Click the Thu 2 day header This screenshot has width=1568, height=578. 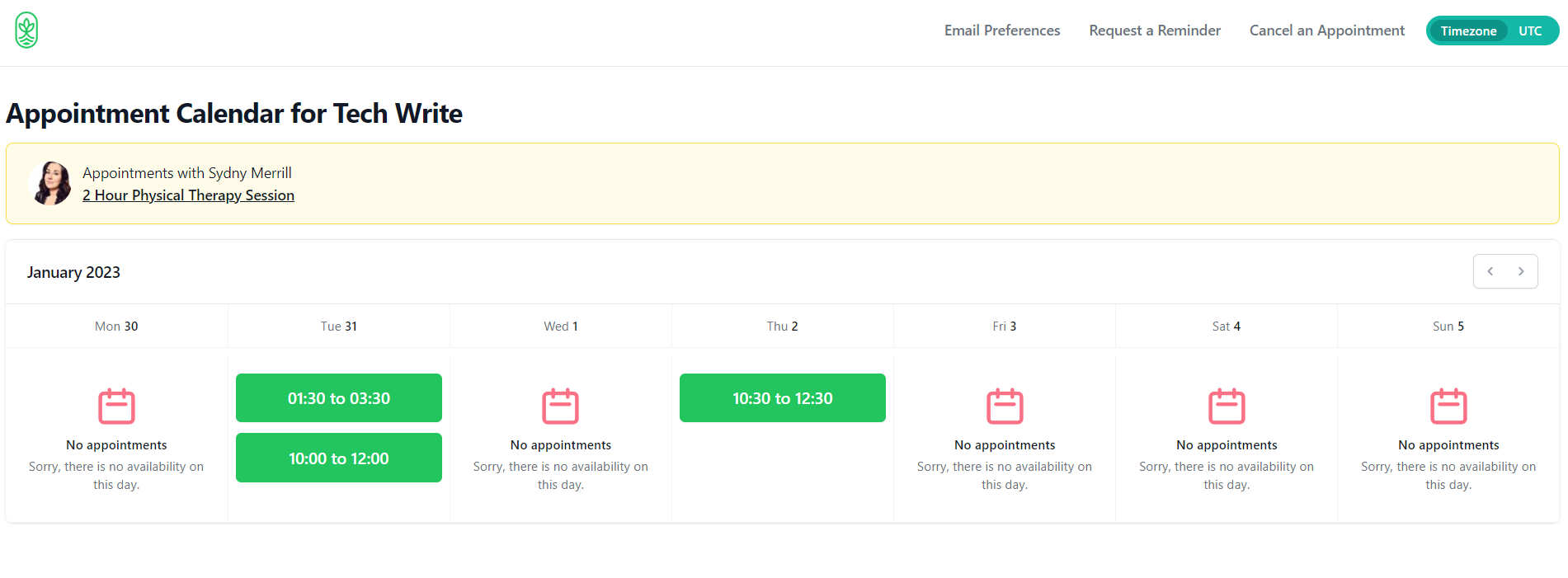pos(782,327)
